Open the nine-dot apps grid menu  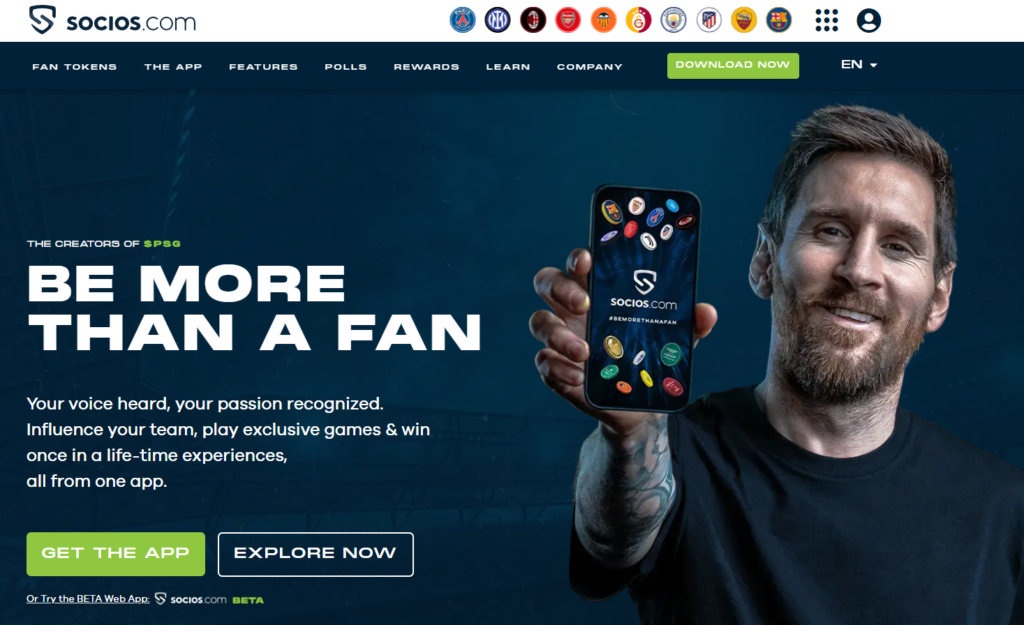point(827,20)
